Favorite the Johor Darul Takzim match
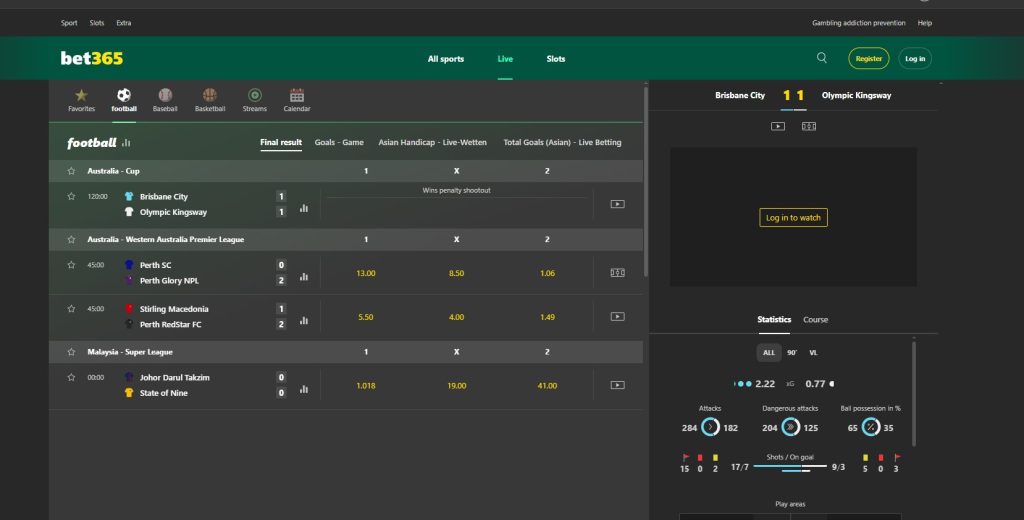The height and width of the screenshot is (520, 1024). tap(71, 378)
